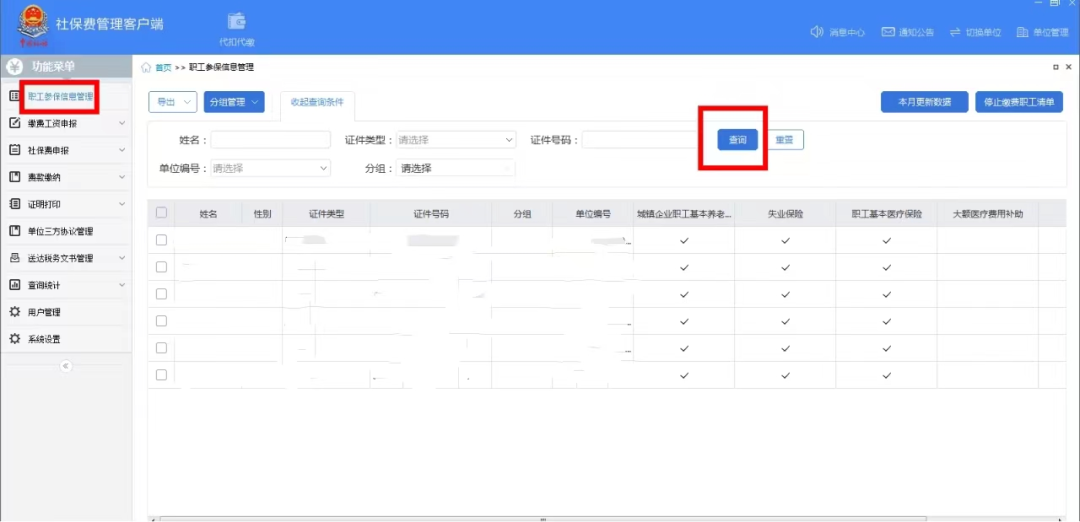1080x522 pixels.
Task: Tick the checkbox in the fourth table row
Action: 161,321
